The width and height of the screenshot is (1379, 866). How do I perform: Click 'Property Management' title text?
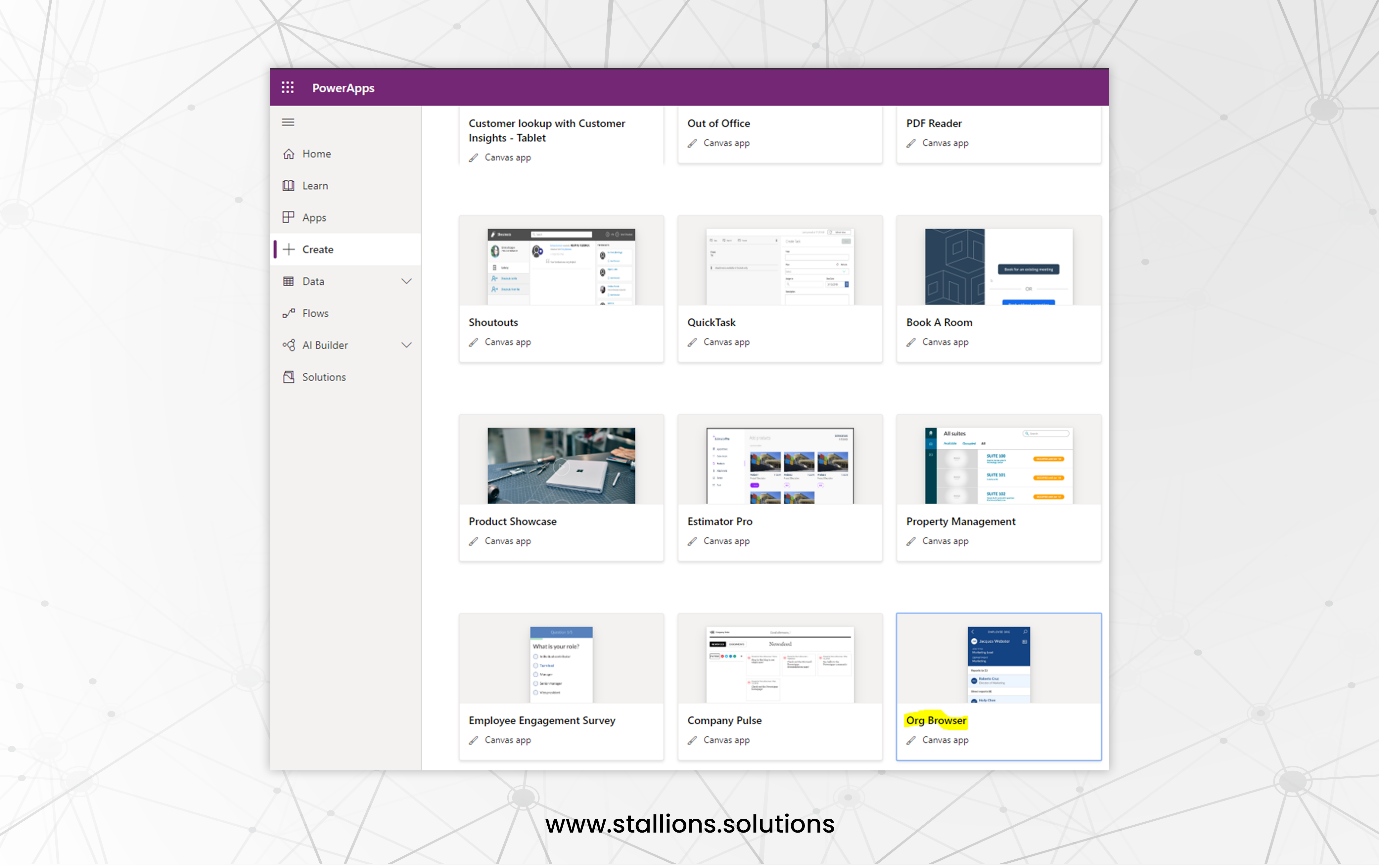click(x=961, y=522)
